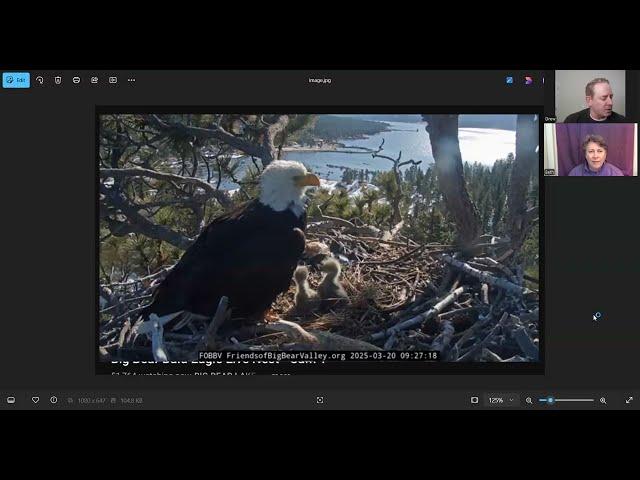Image resolution: width=640 pixels, height=480 pixels.
Task: Enter full screen with the diagonal arrows icon
Action: pyautogui.click(x=629, y=400)
